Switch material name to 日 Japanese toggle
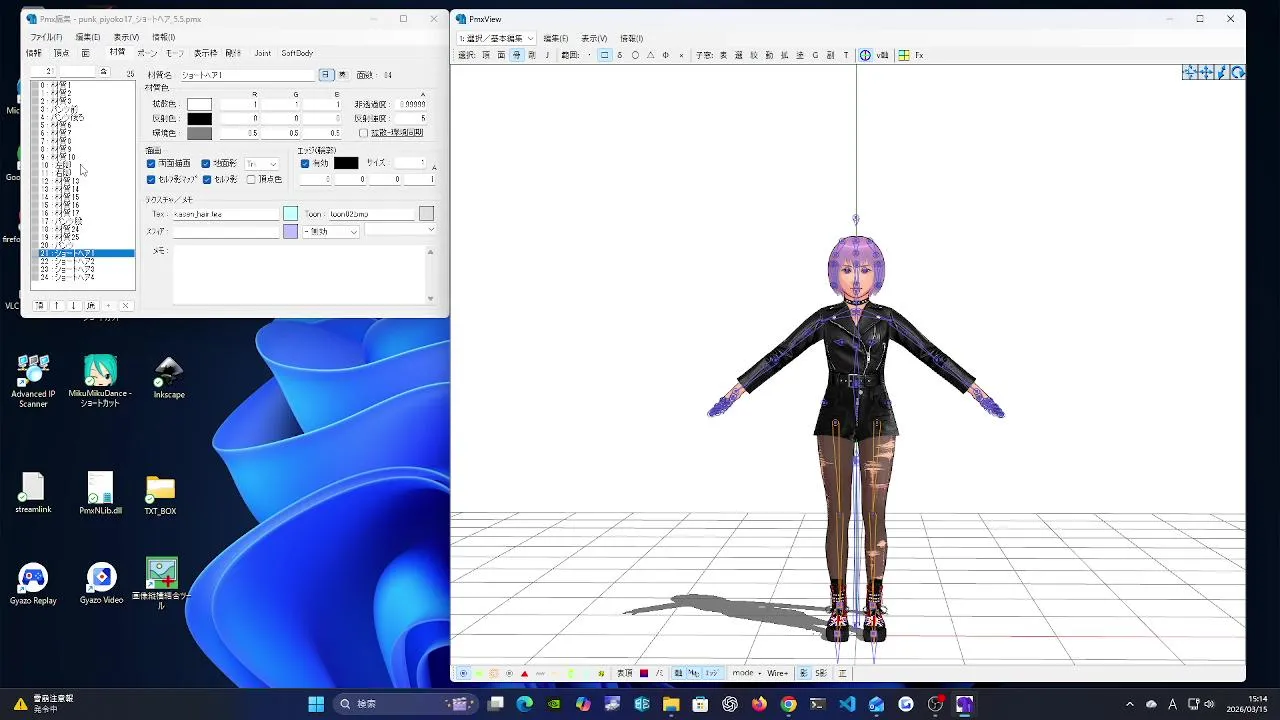 click(x=326, y=75)
